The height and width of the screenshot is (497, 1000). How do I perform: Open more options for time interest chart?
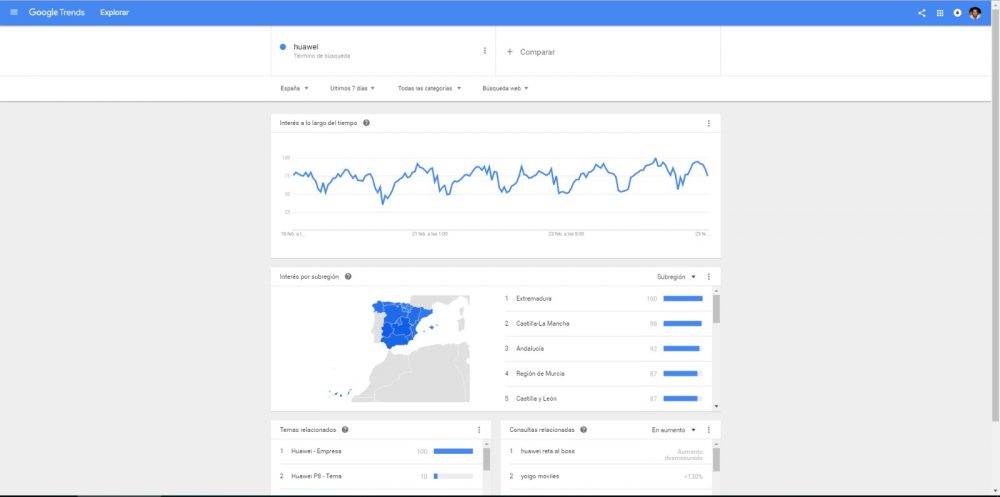click(709, 123)
